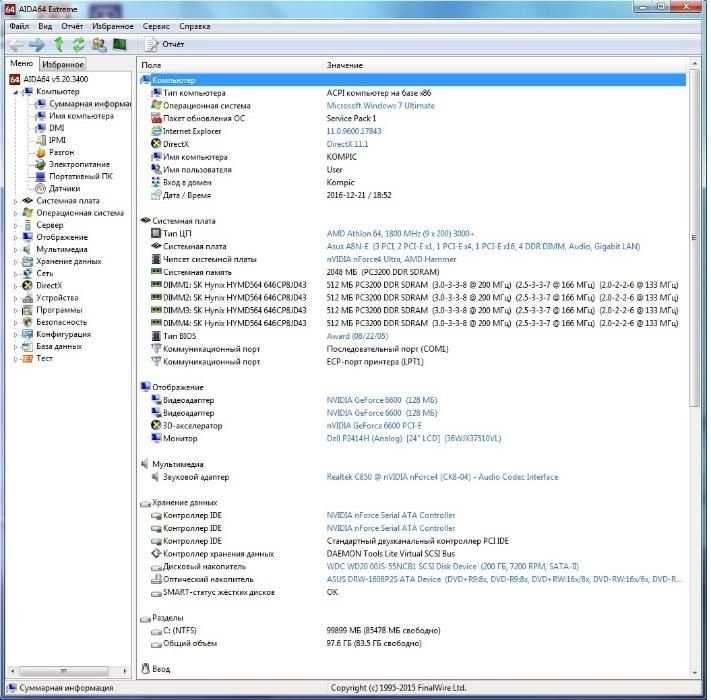The width and height of the screenshot is (711, 700).
Task: Click the Refresh toolbar icon
Action: [78, 44]
